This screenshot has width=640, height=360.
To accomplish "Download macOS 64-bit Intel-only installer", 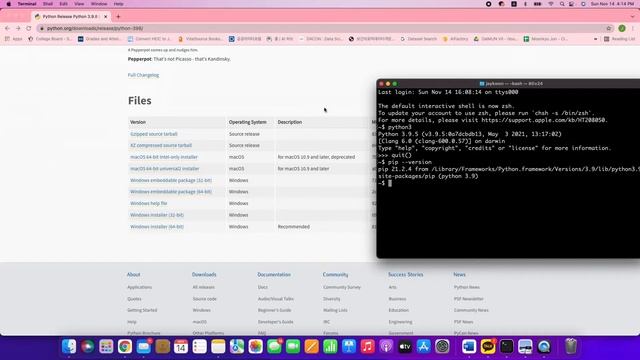I will point(164,157).
